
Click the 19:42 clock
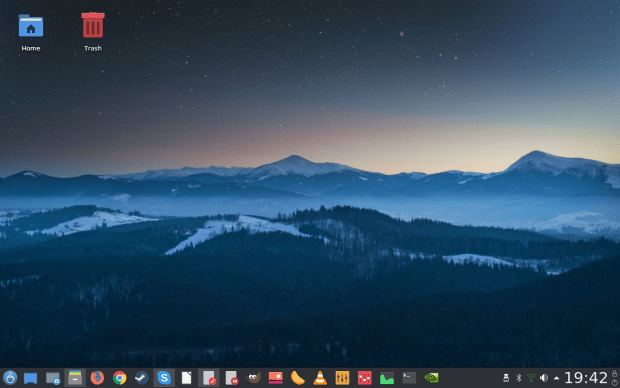tap(586, 378)
